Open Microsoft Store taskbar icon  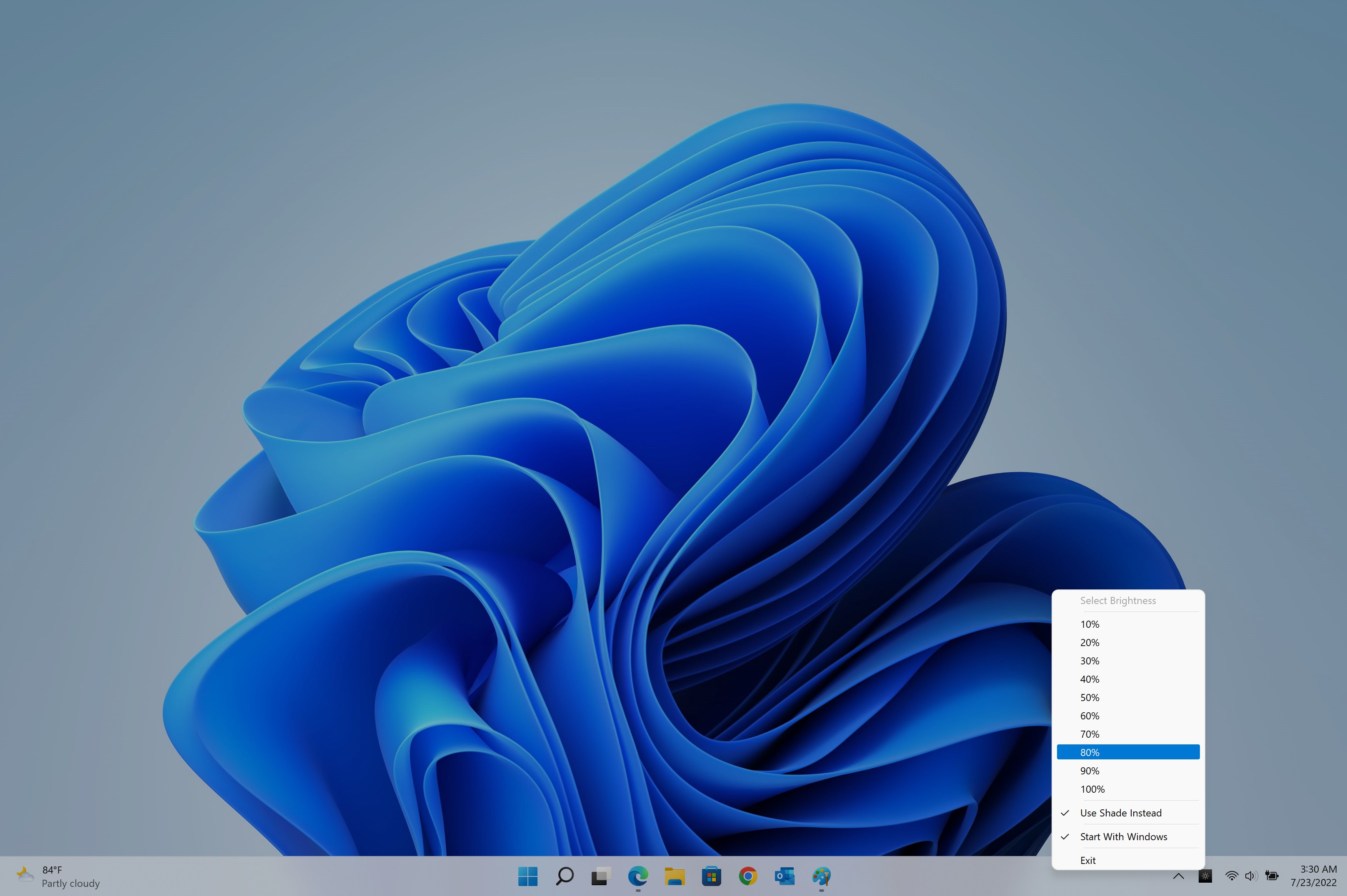[x=711, y=876]
